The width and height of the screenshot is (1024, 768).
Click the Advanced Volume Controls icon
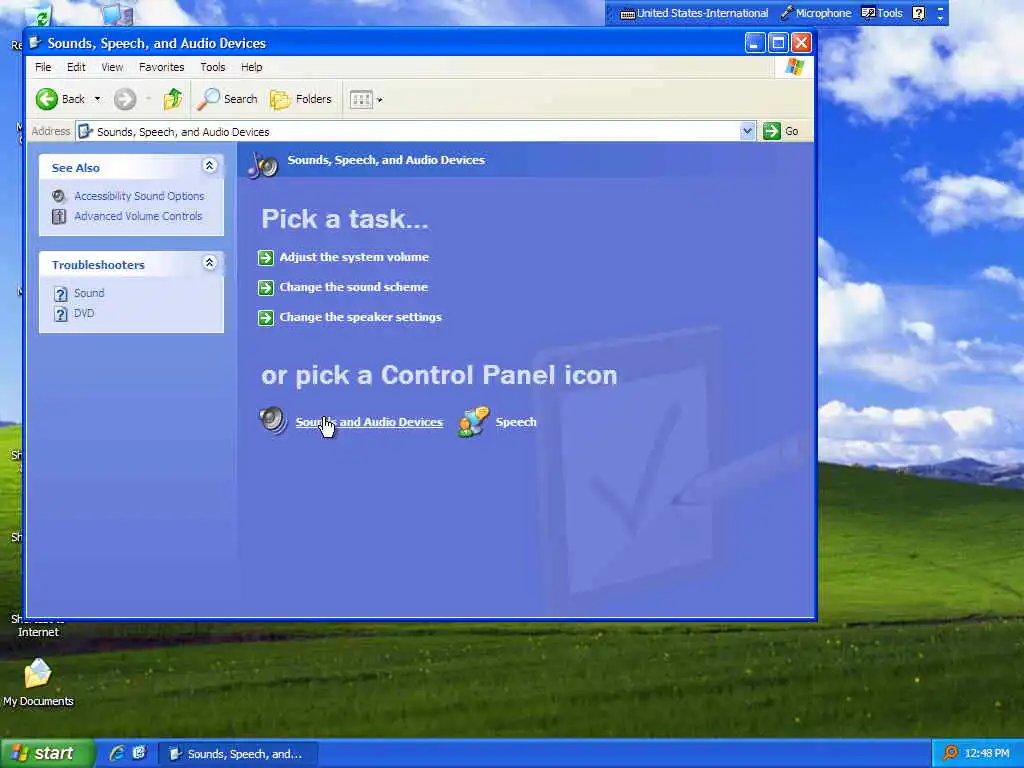point(59,216)
